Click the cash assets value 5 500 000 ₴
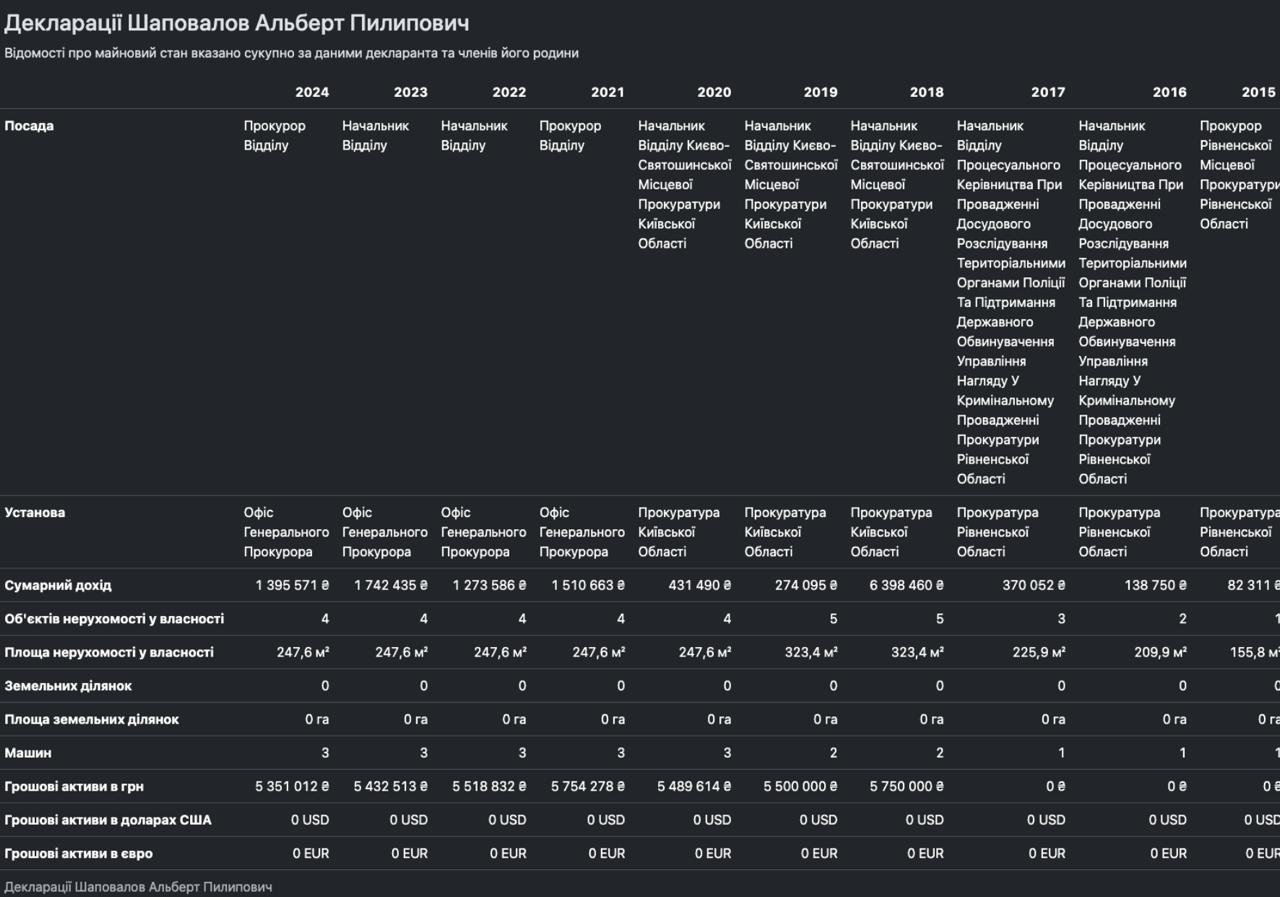The width and height of the screenshot is (1280, 897). point(800,786)
